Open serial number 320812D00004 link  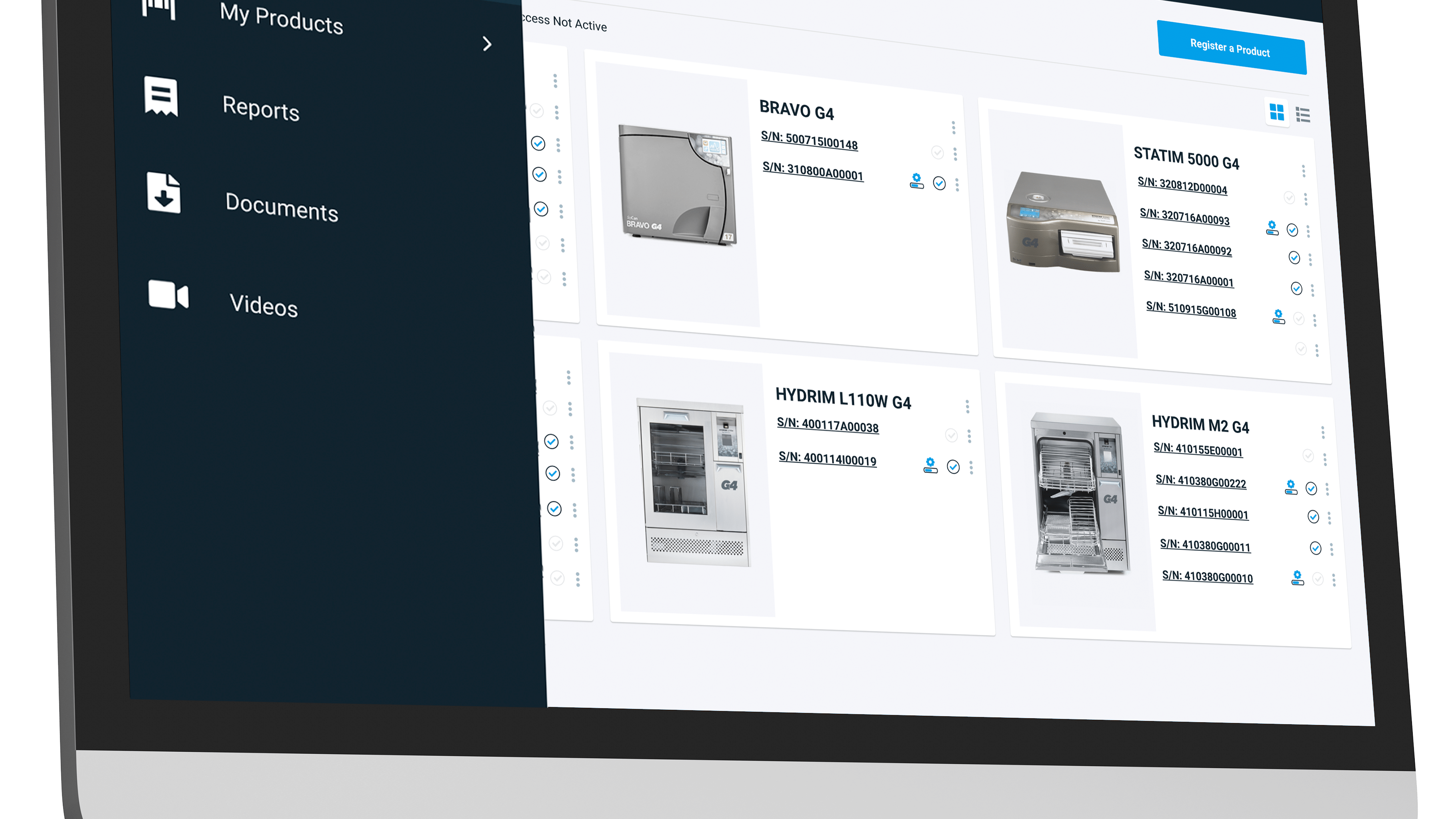coord(1182,185)
